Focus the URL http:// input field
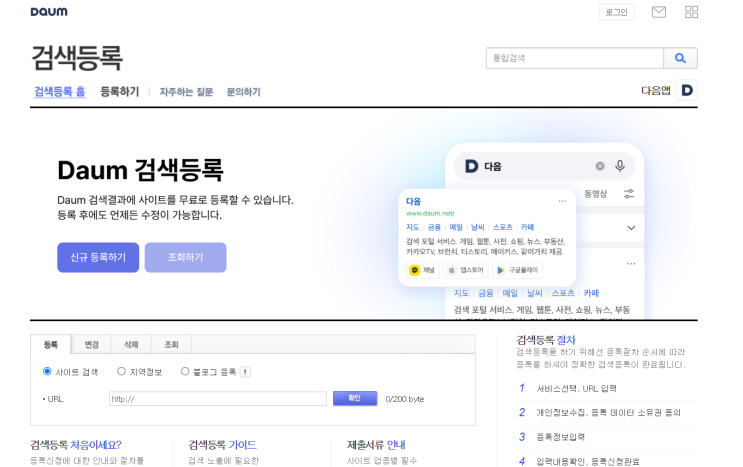743x467 pixels. [217, 399]
